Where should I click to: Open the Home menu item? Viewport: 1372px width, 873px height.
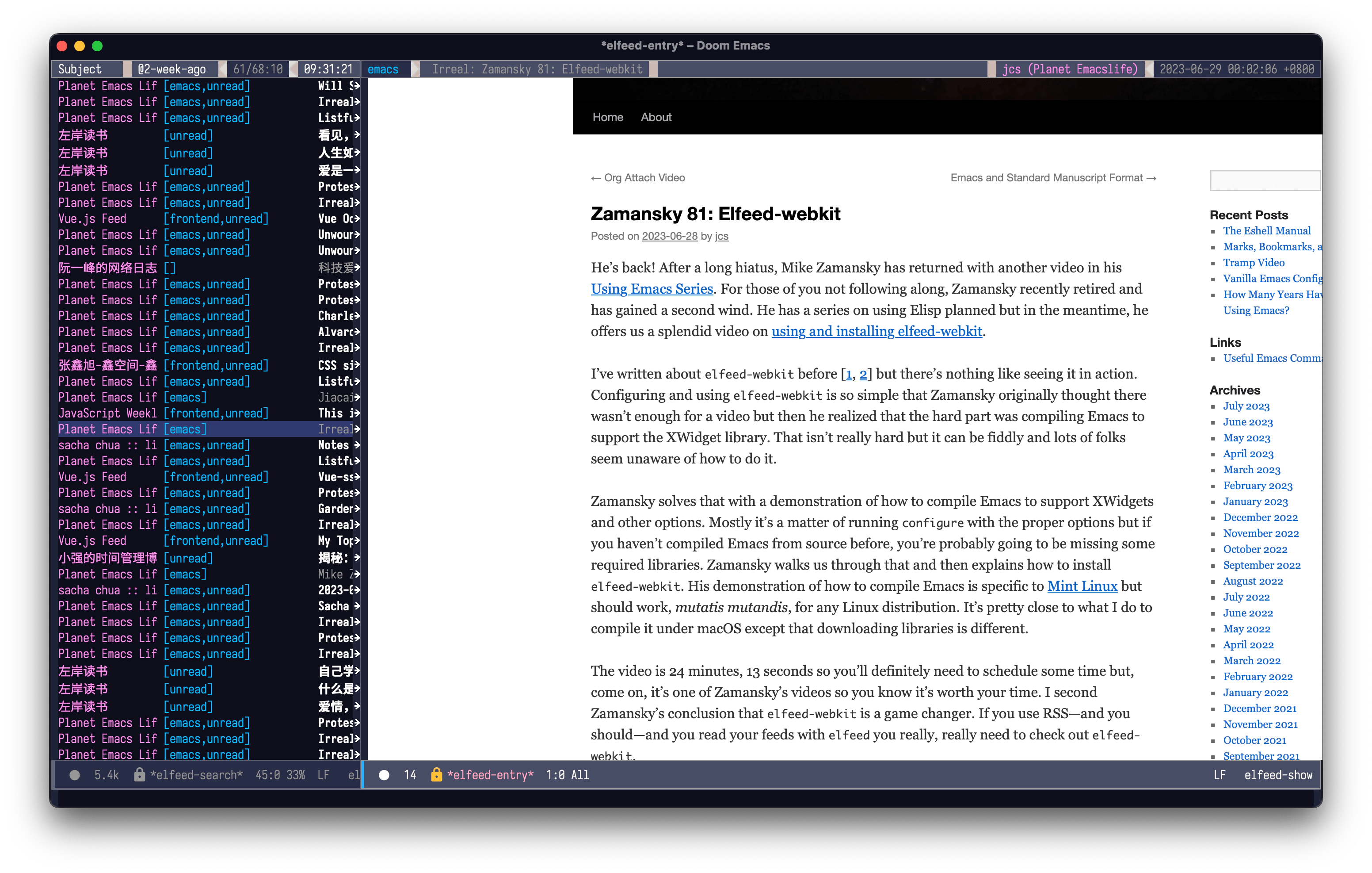(607, 117)
